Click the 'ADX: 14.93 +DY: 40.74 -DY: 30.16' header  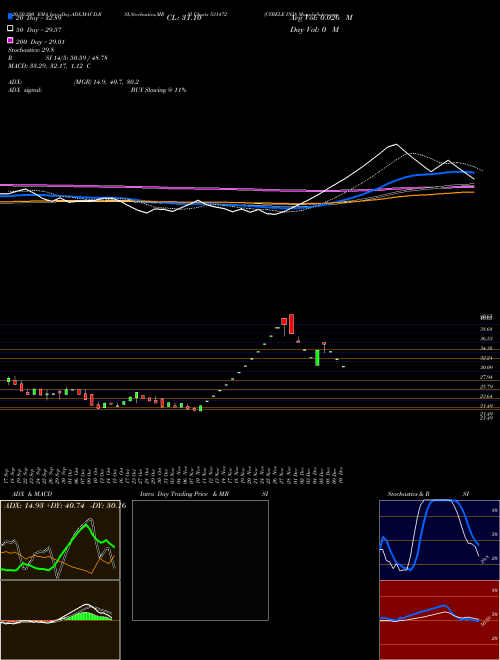click(x=65, y=506)
